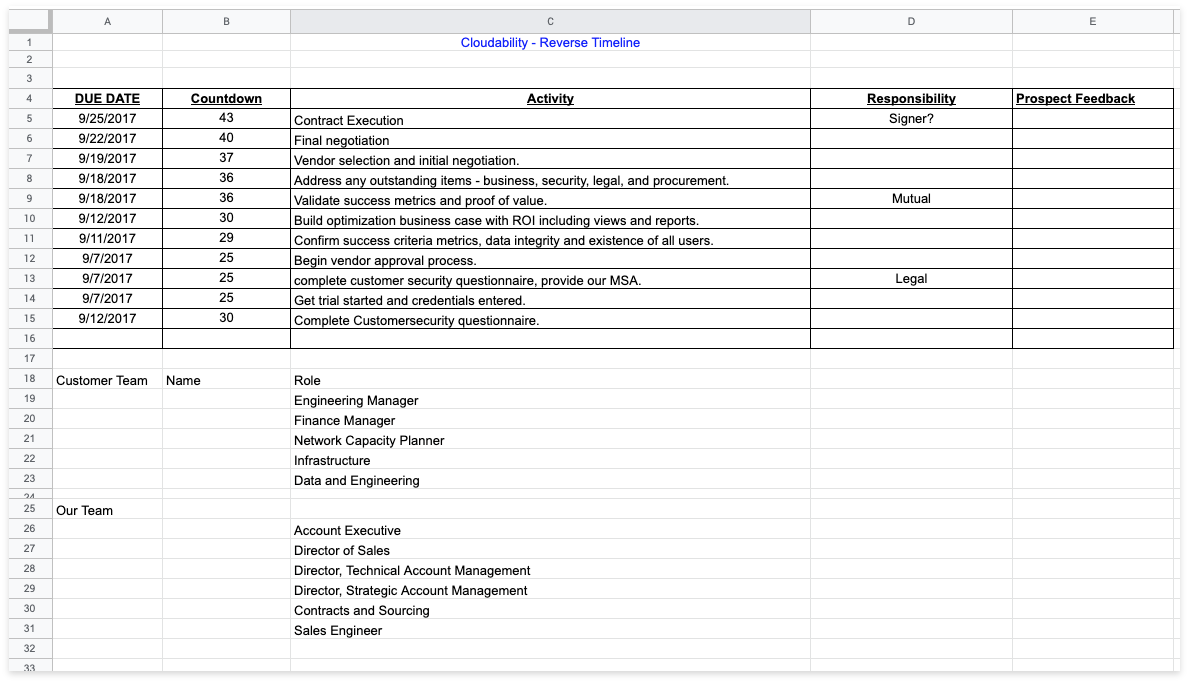Select the cell containing 9/25/2017
The width and height of the screenshot is (1189, 683).
(x=107, y=118)
